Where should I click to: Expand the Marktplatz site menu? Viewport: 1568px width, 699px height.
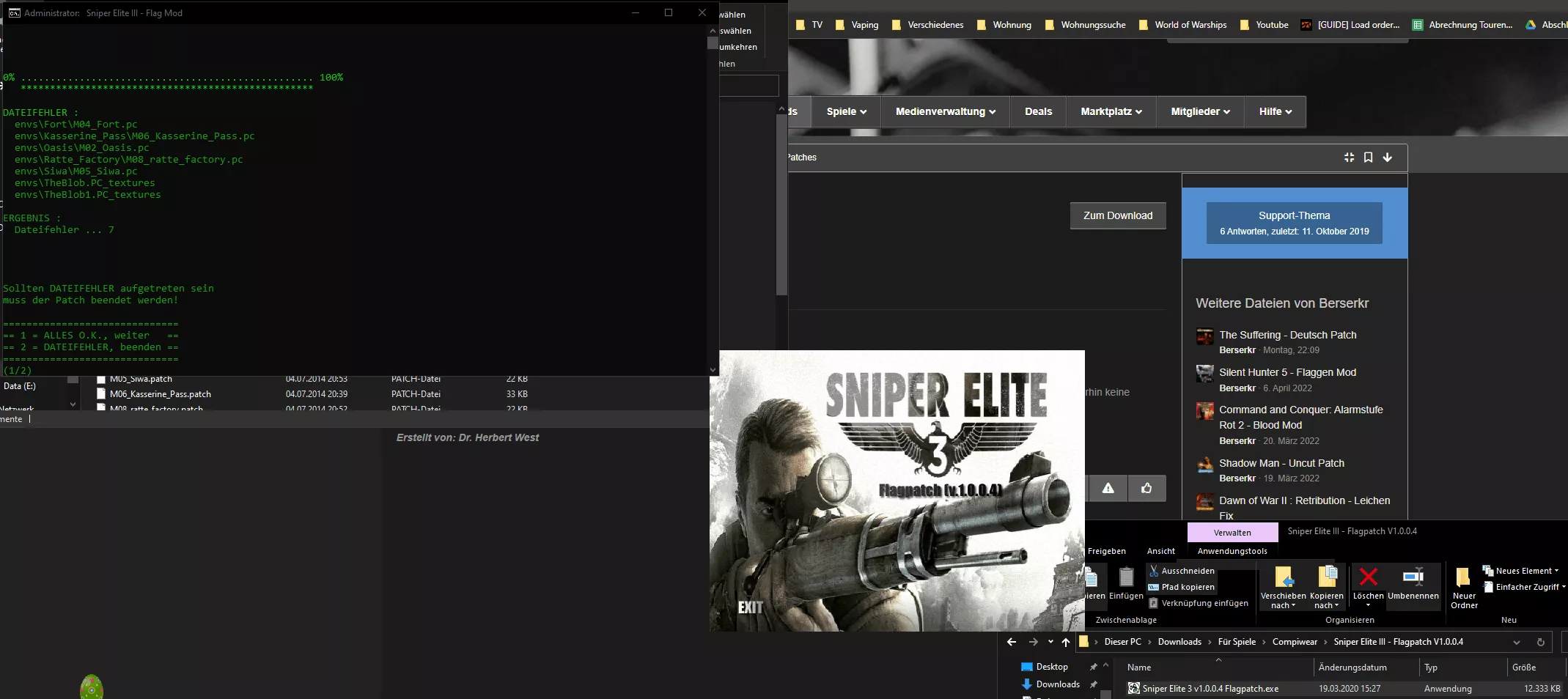(x=1111, y=111)
